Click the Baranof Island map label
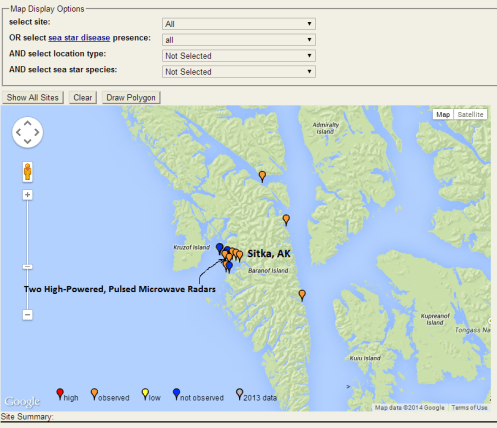The width and height of the screenshot is (497, 428). (x=268, y=271)
